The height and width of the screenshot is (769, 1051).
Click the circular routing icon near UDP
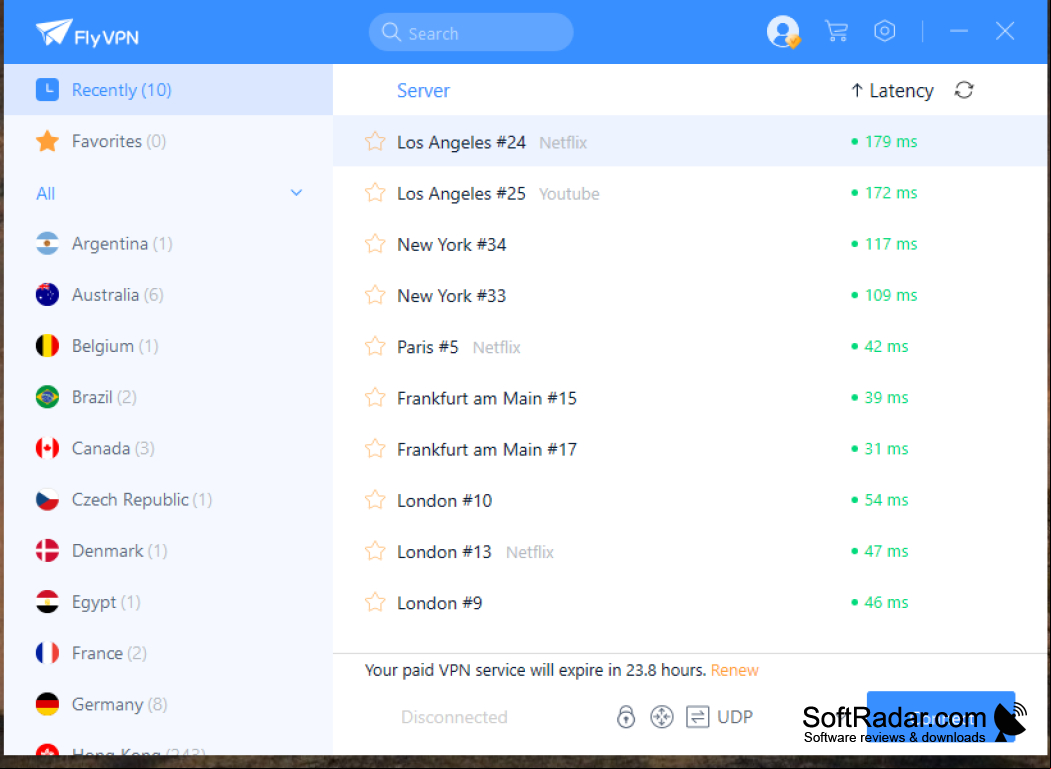tap(662, 717)
